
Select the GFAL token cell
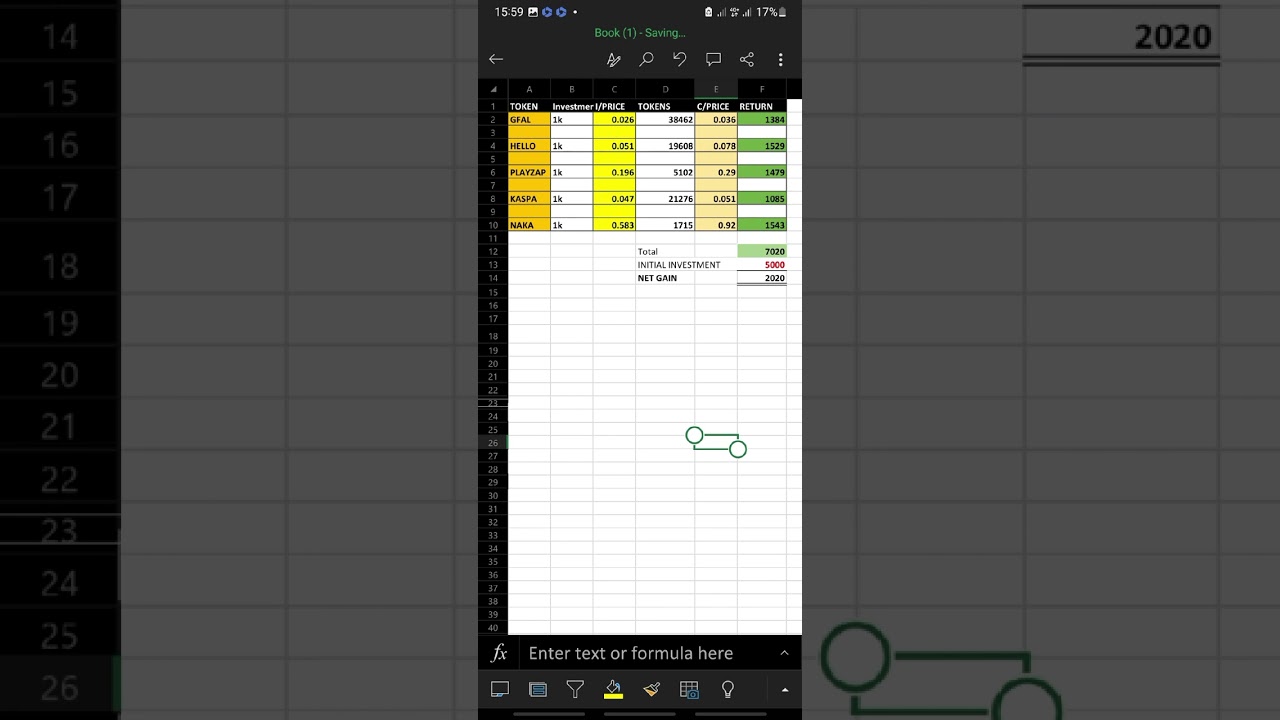coord(529,120)
